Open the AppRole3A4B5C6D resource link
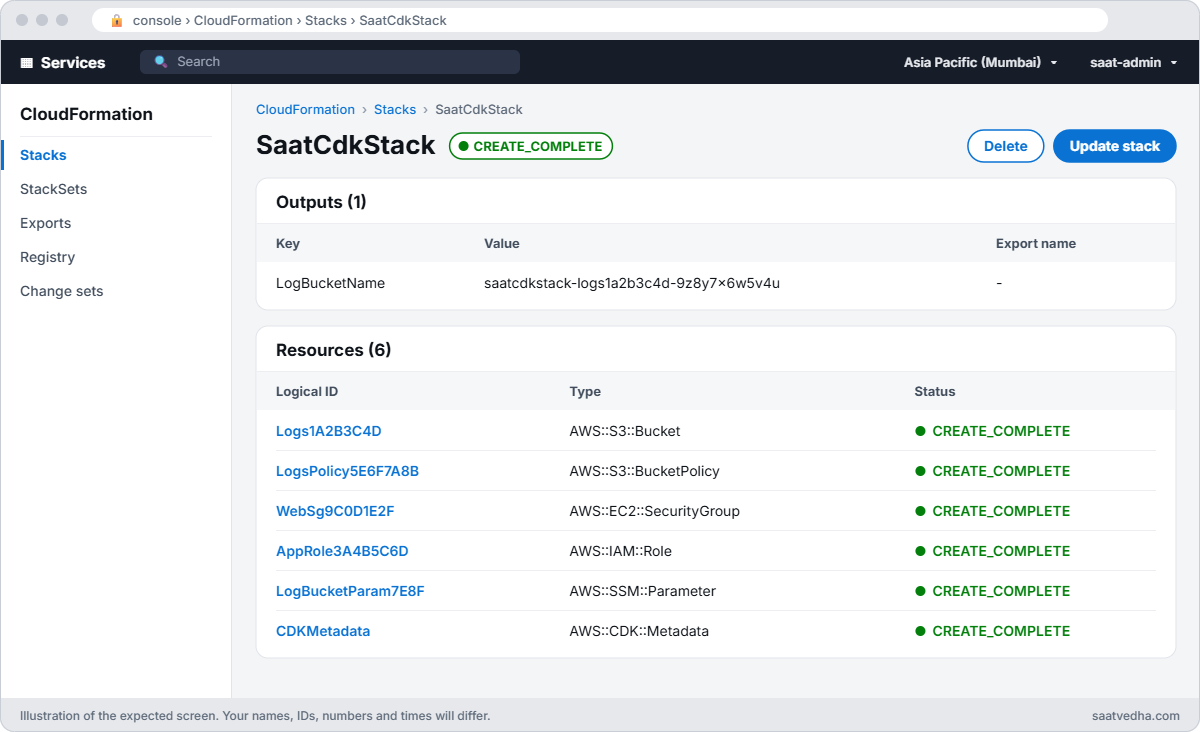The height and width of the screenshot is (732, 1200). click(342, 551)
